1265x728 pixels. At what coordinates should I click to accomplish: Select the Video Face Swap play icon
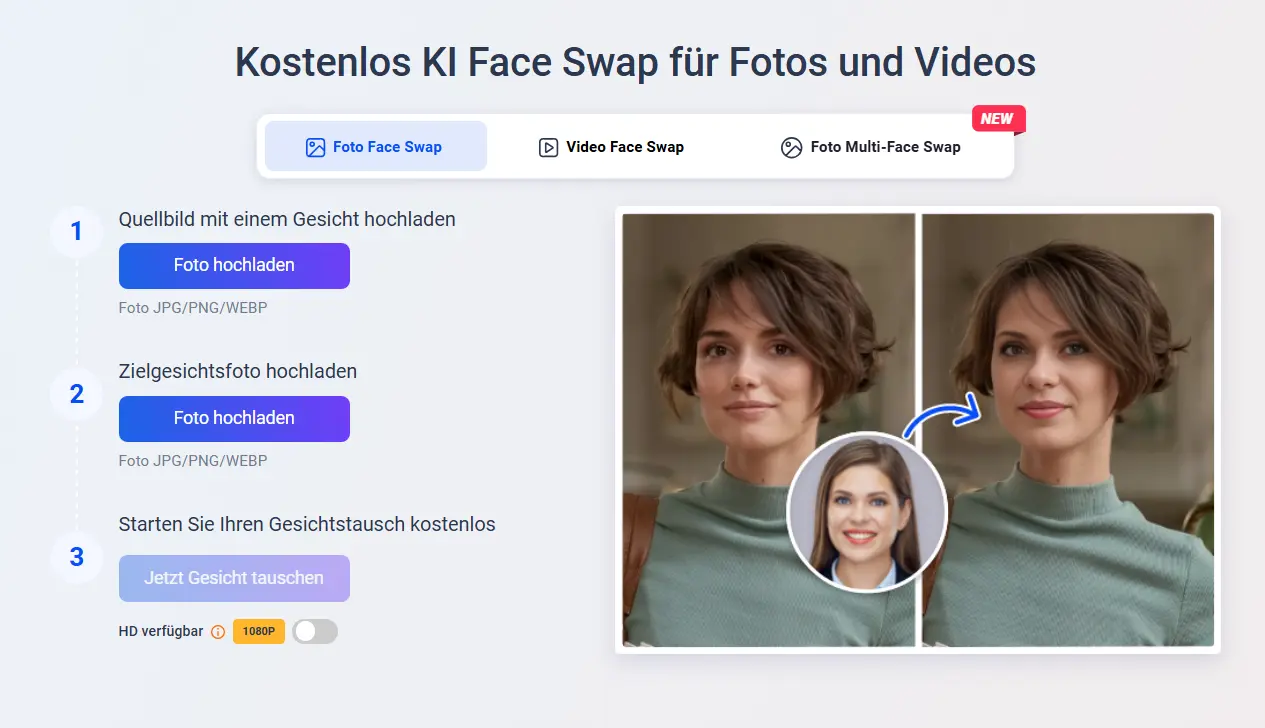[x=549, y=146]
